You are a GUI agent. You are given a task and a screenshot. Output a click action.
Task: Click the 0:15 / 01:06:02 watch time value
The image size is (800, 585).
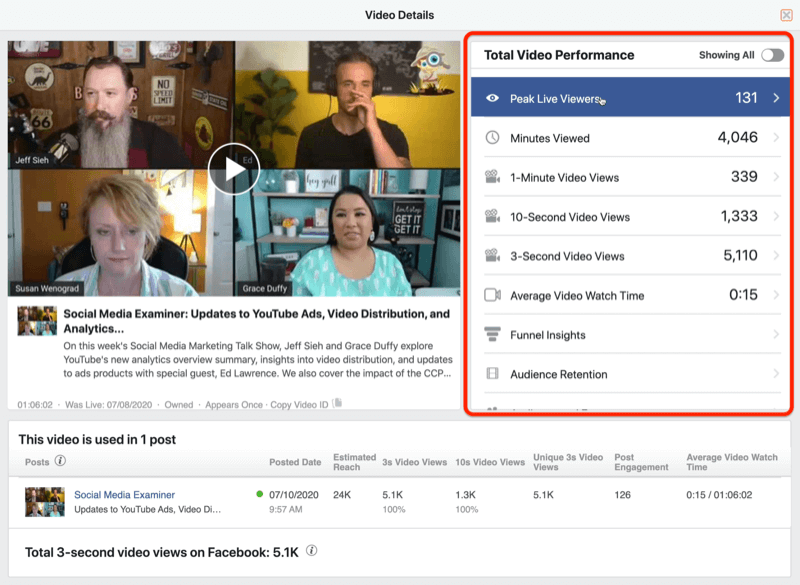719,495
